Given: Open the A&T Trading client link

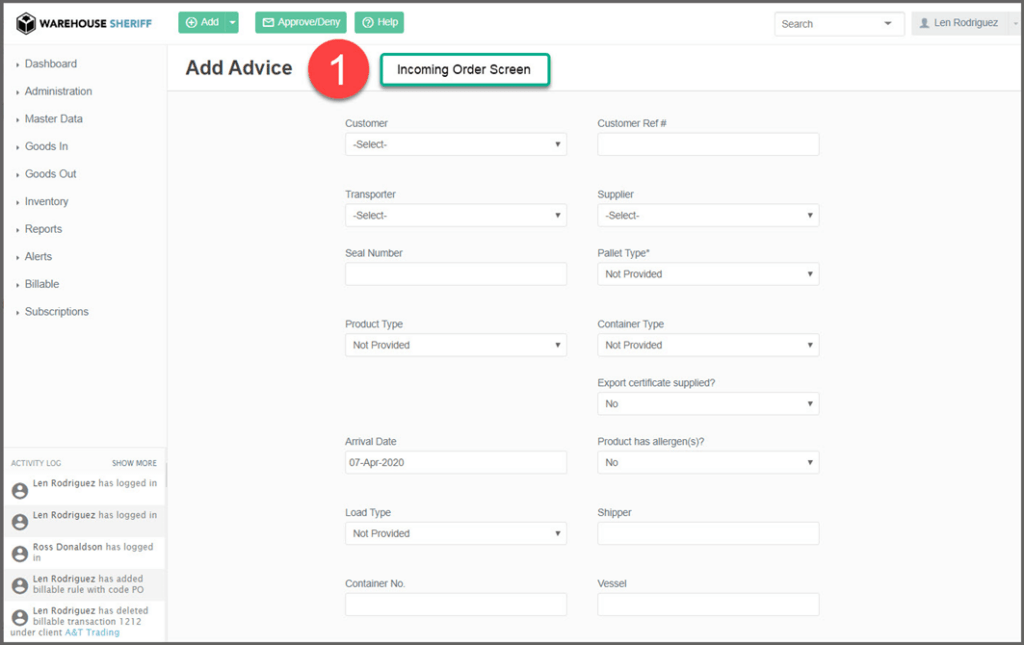Looking at the screenshot, I should coord(92,633).
